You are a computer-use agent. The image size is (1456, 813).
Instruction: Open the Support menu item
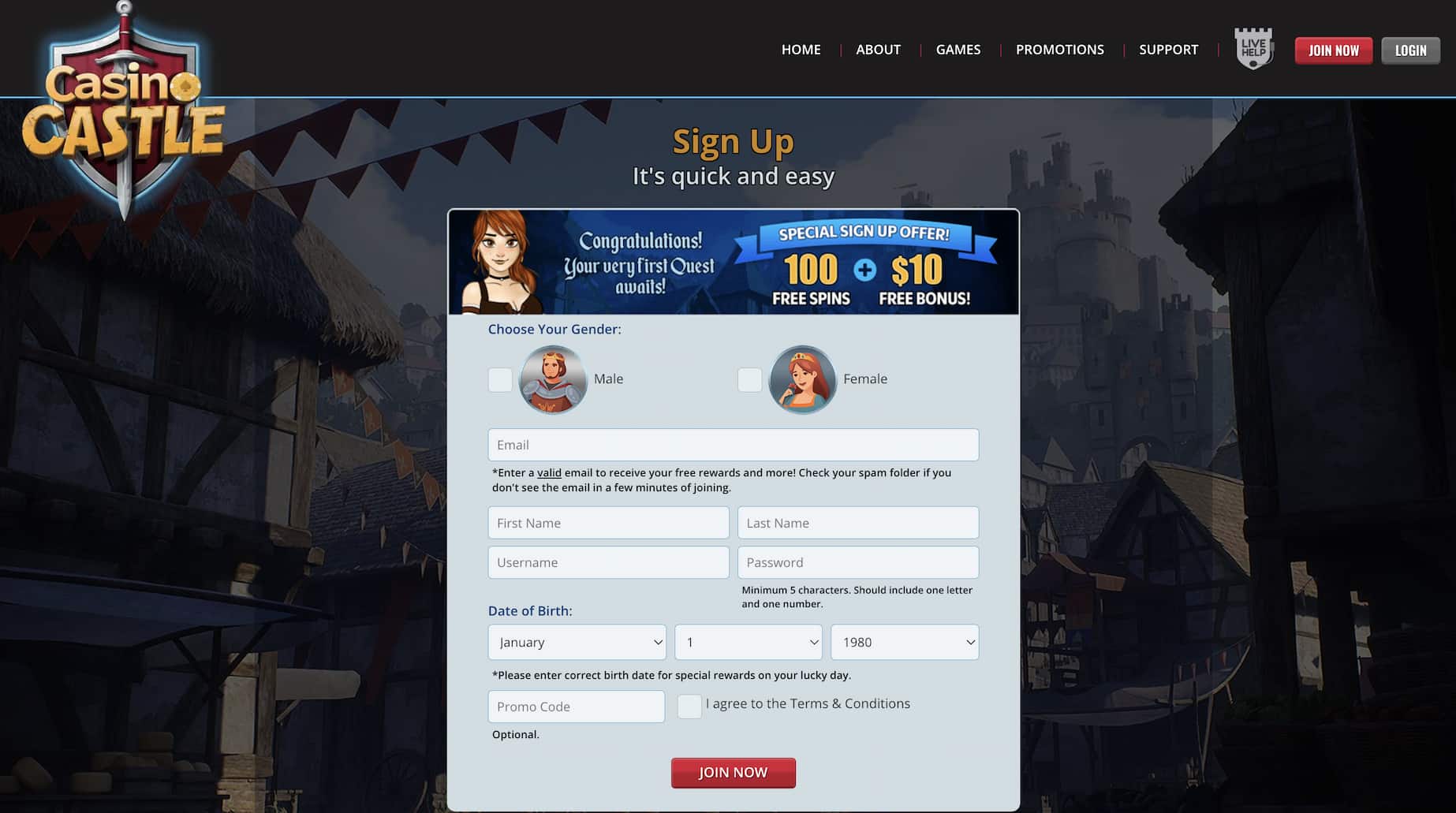1168,50
